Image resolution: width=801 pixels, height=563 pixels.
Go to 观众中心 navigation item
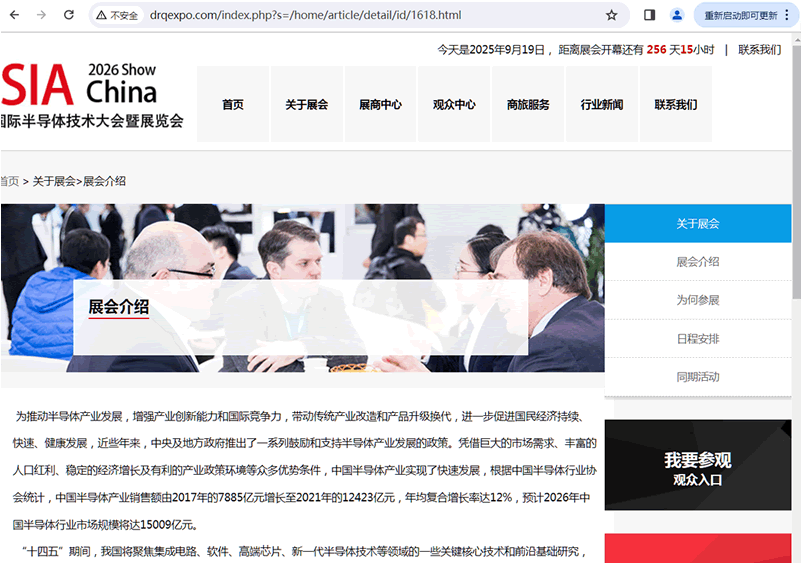click(x=454, y=104)
